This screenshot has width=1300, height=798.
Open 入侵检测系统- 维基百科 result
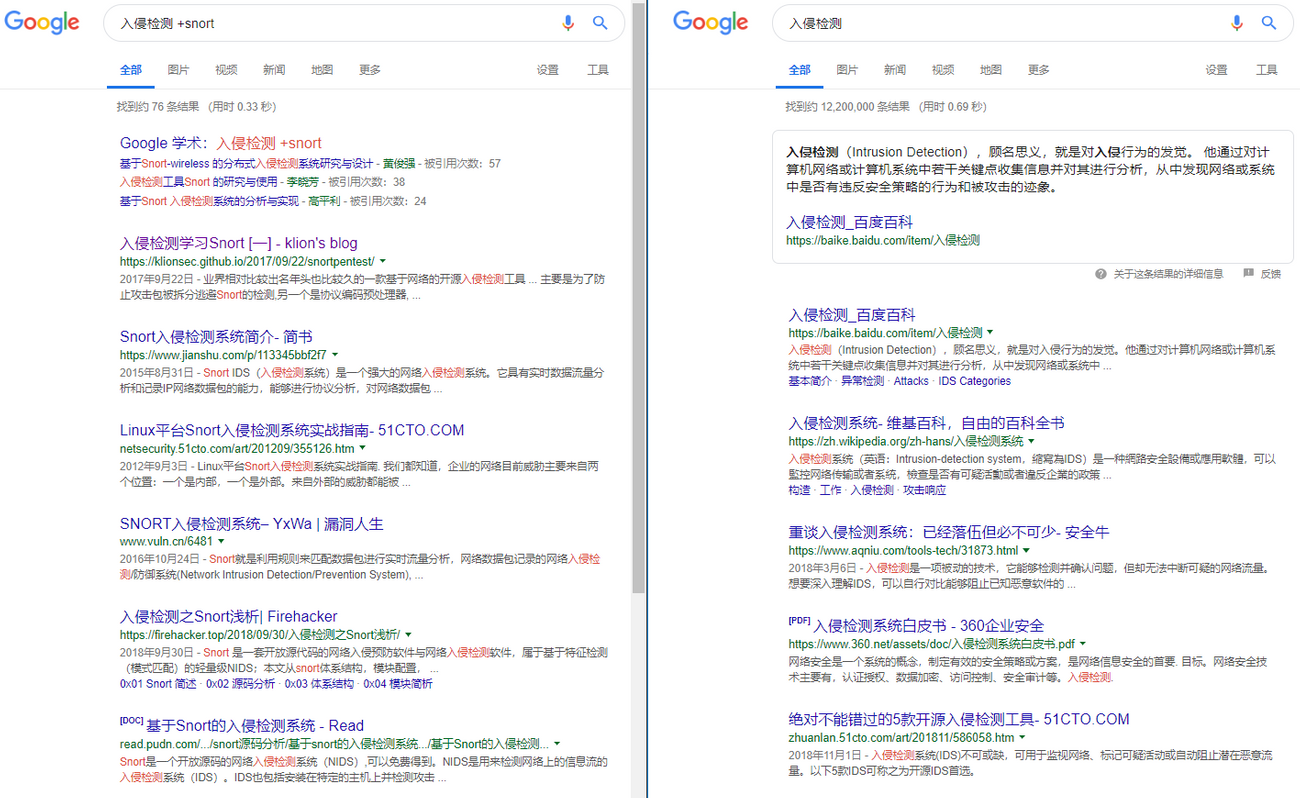926,423
